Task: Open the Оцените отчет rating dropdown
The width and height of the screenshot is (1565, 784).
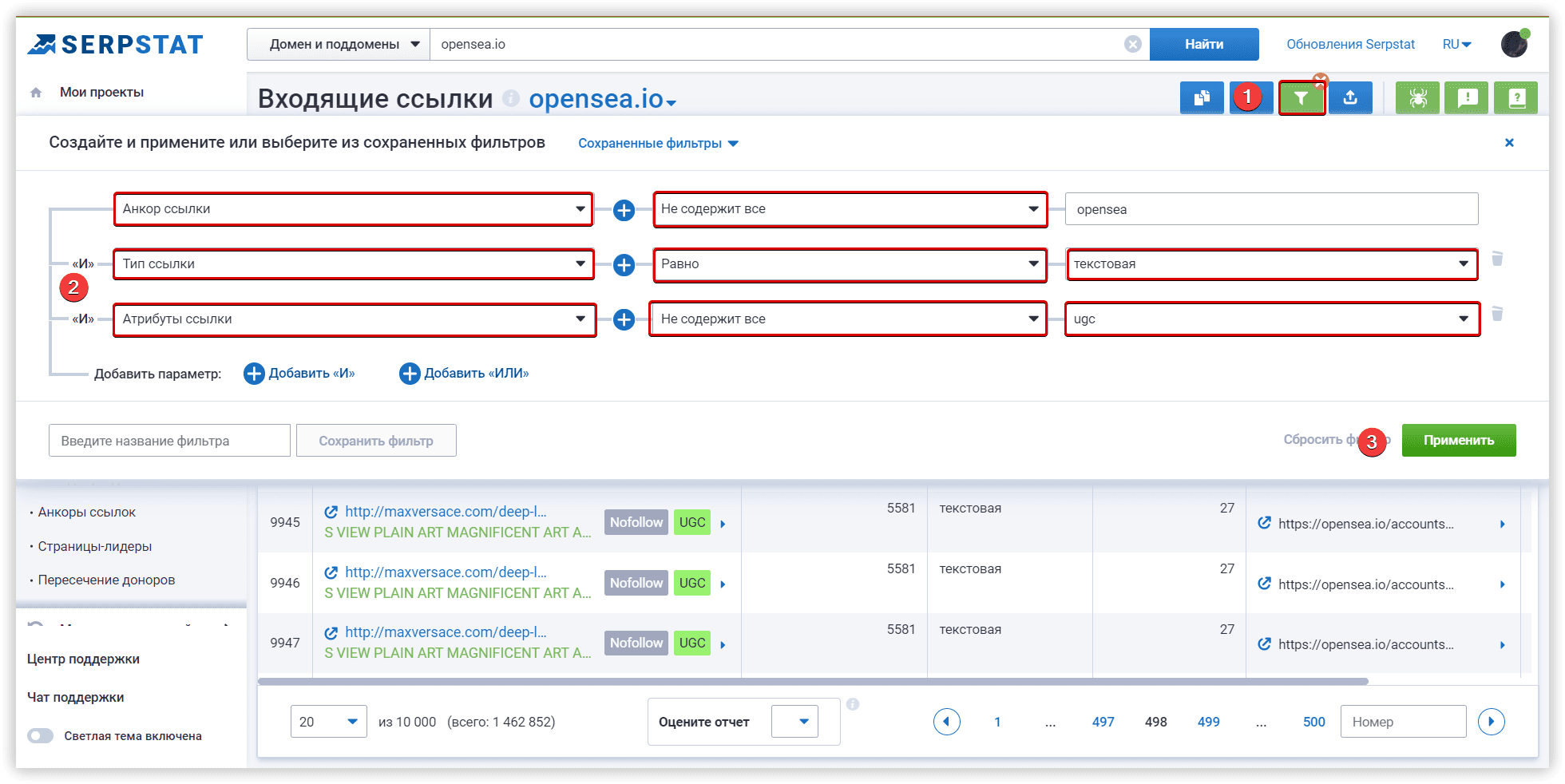Action: pyautogui.click(x=794, y=722)
